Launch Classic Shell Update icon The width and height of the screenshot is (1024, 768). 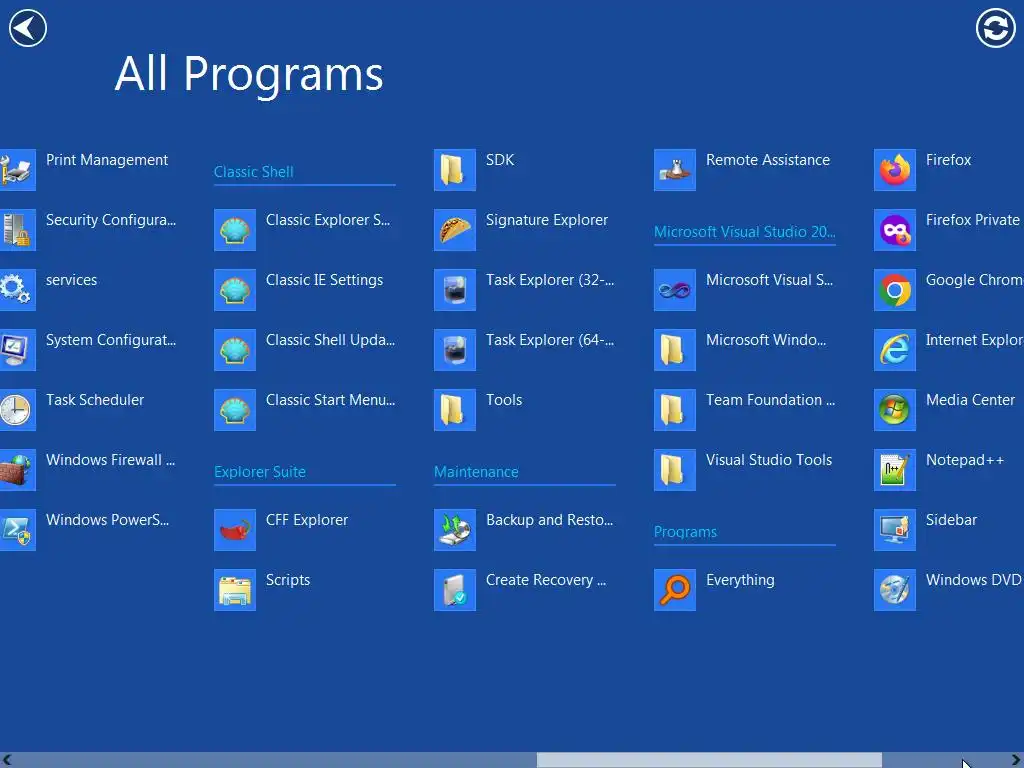click(x=235, y=350)
